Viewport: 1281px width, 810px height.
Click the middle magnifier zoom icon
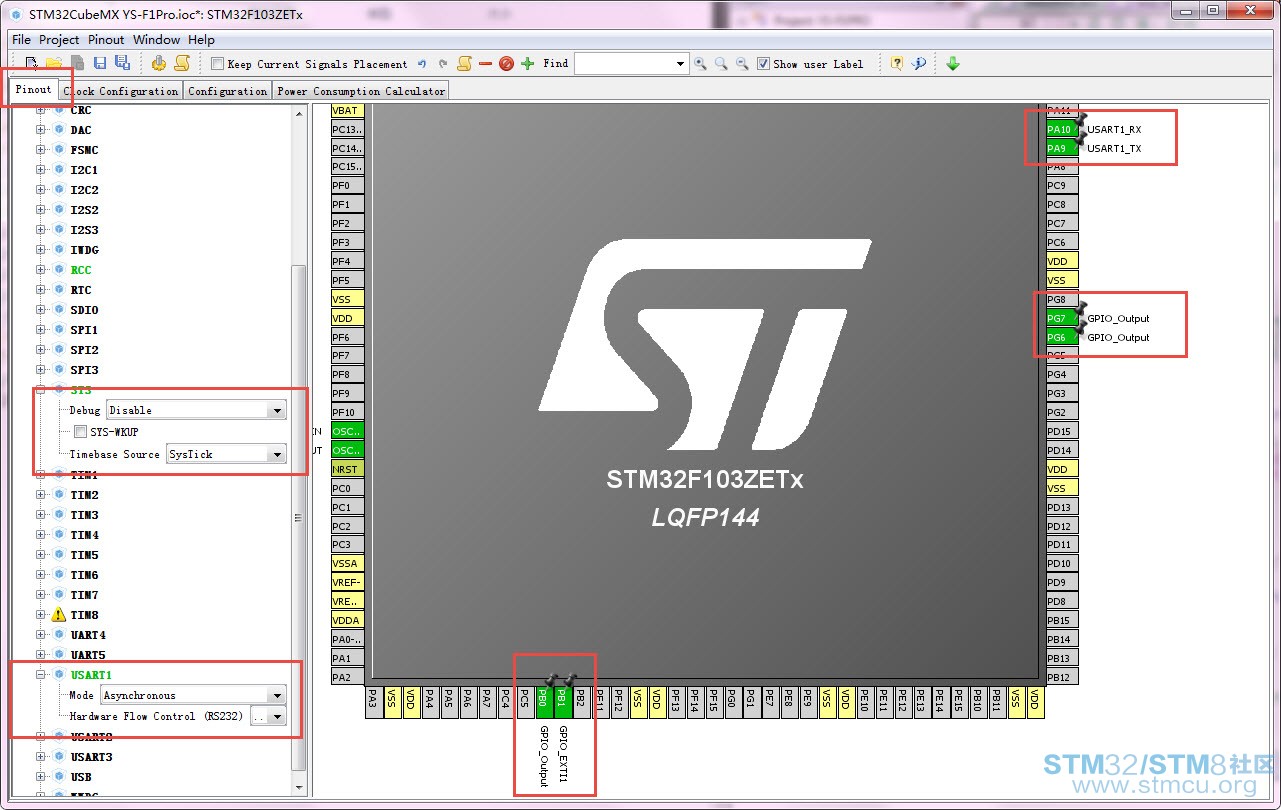click(721, 64)
